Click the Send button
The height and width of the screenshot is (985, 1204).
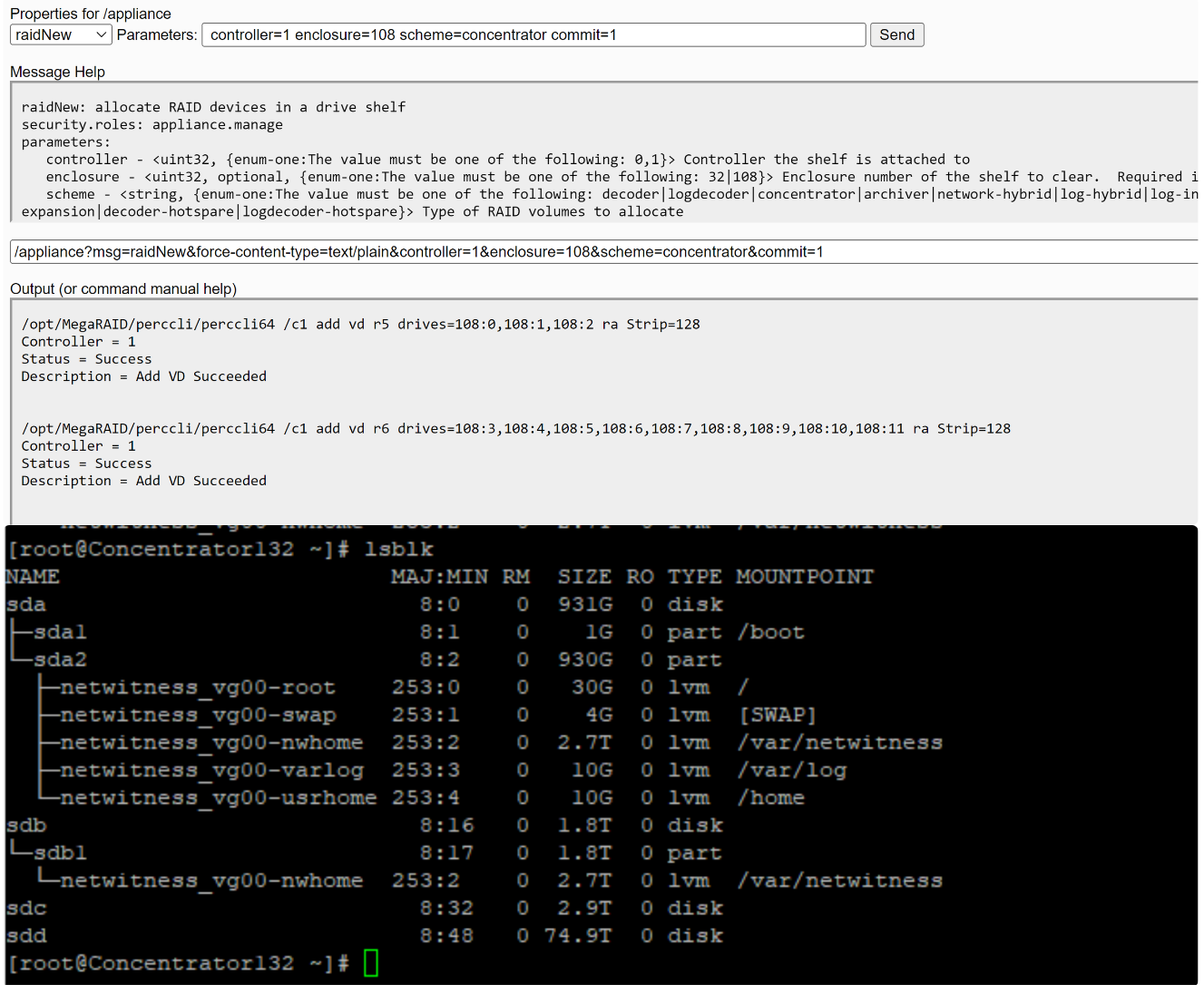click(896, 34)
